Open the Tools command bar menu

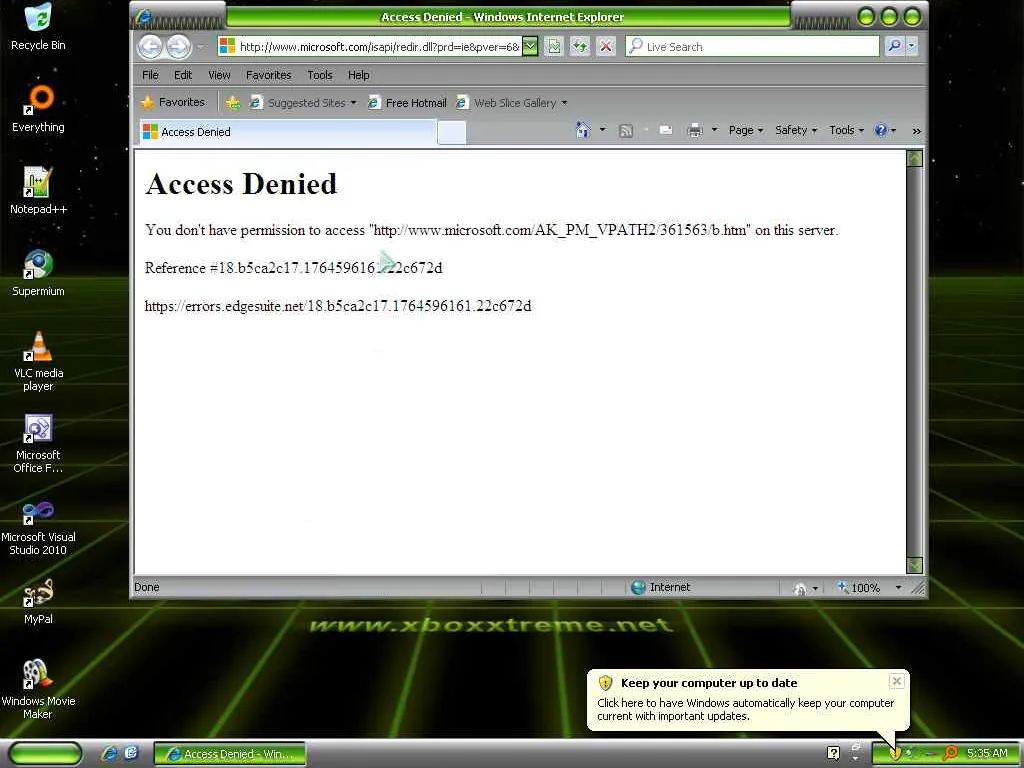pyautogui.click(x=846, y=130)
